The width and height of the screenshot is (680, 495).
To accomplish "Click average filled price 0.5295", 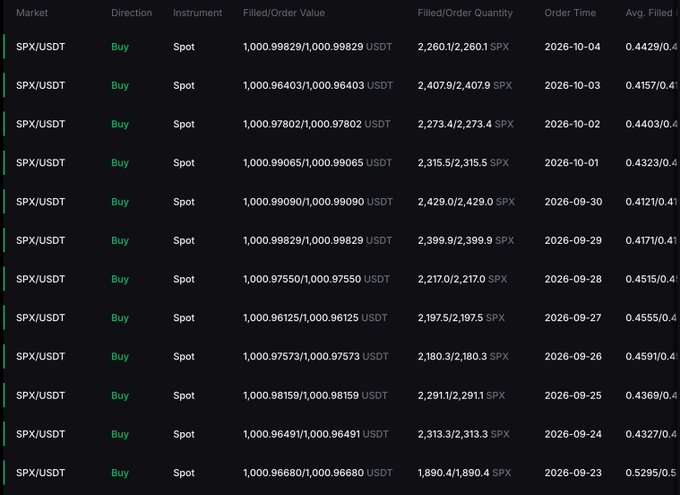I will click(651, 472).
